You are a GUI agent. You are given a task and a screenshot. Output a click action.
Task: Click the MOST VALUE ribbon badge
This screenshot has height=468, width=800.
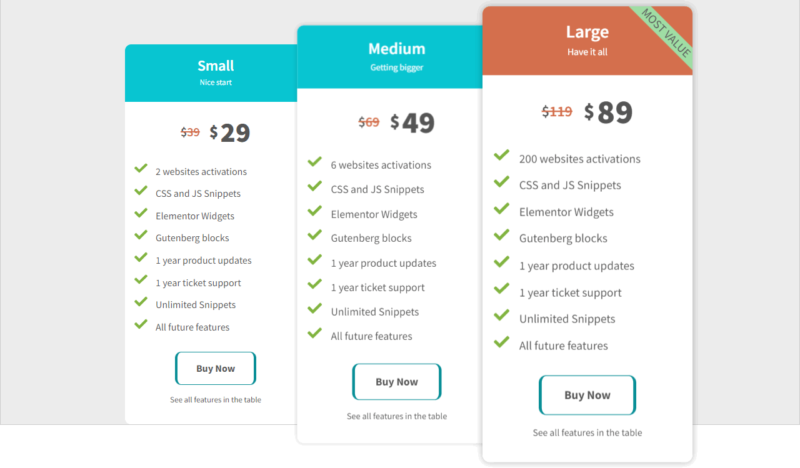tap(665, 34)
